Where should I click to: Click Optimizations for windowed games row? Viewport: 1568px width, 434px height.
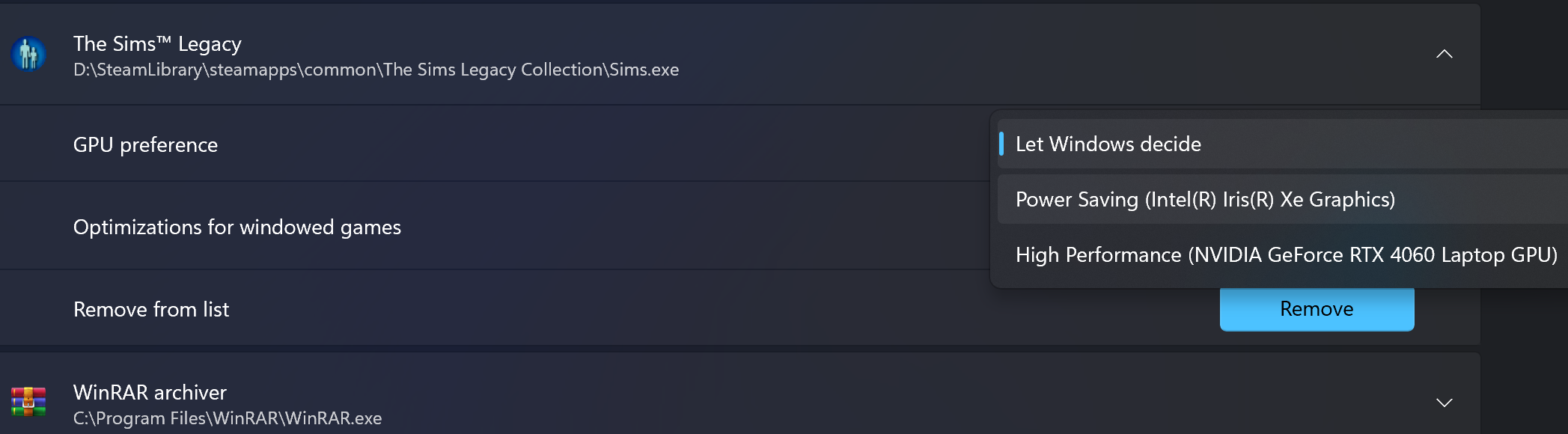(x=494, y=226)
